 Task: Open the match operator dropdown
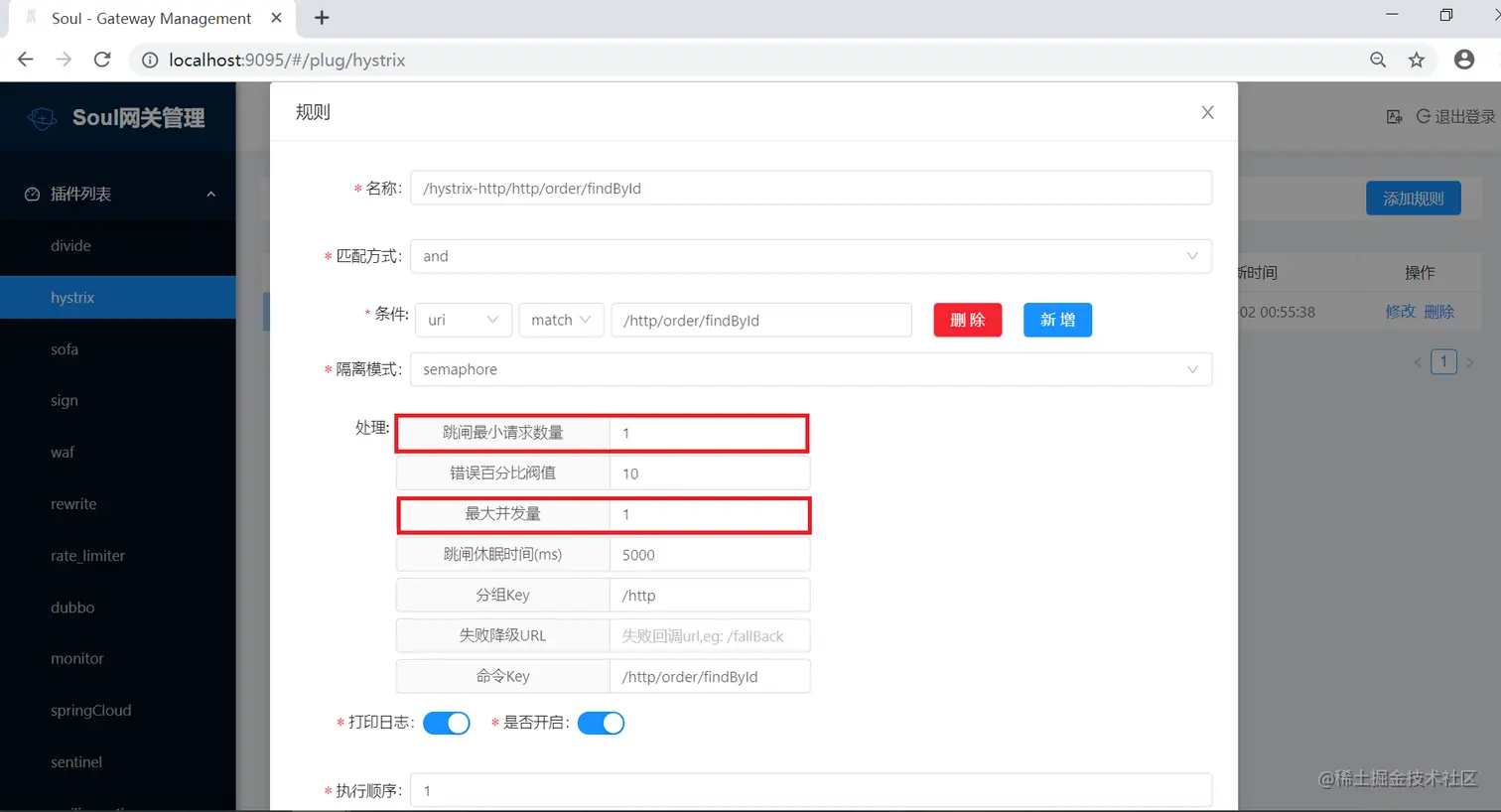coord(561,320)
